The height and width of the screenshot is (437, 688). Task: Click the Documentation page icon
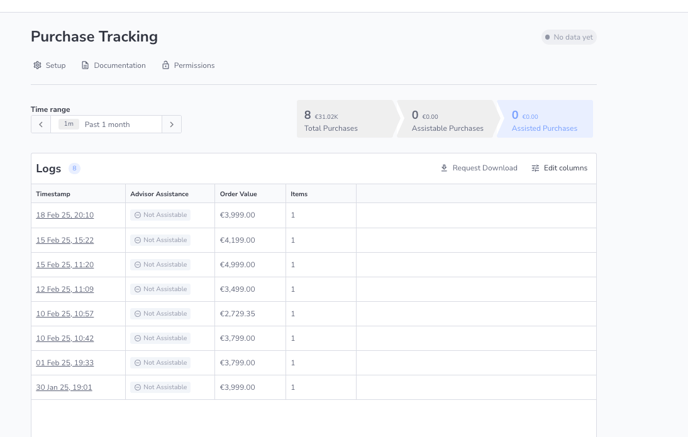point(85,65)
